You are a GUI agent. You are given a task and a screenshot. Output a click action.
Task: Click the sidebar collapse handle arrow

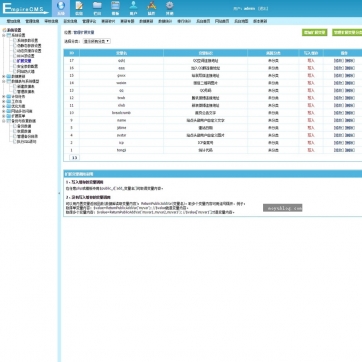point(59,193)
